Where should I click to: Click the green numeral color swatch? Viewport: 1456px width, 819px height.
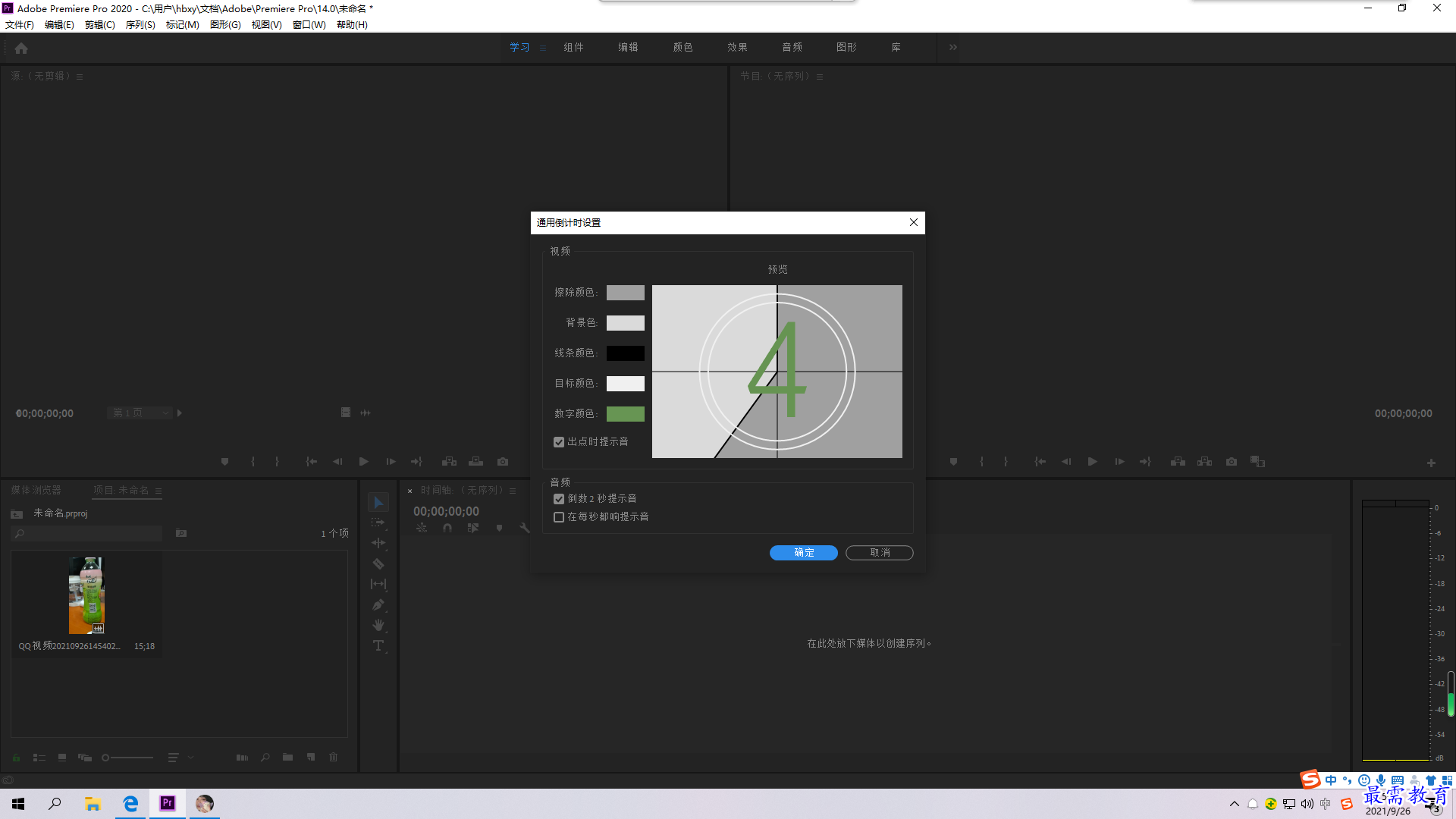(626, 414)
